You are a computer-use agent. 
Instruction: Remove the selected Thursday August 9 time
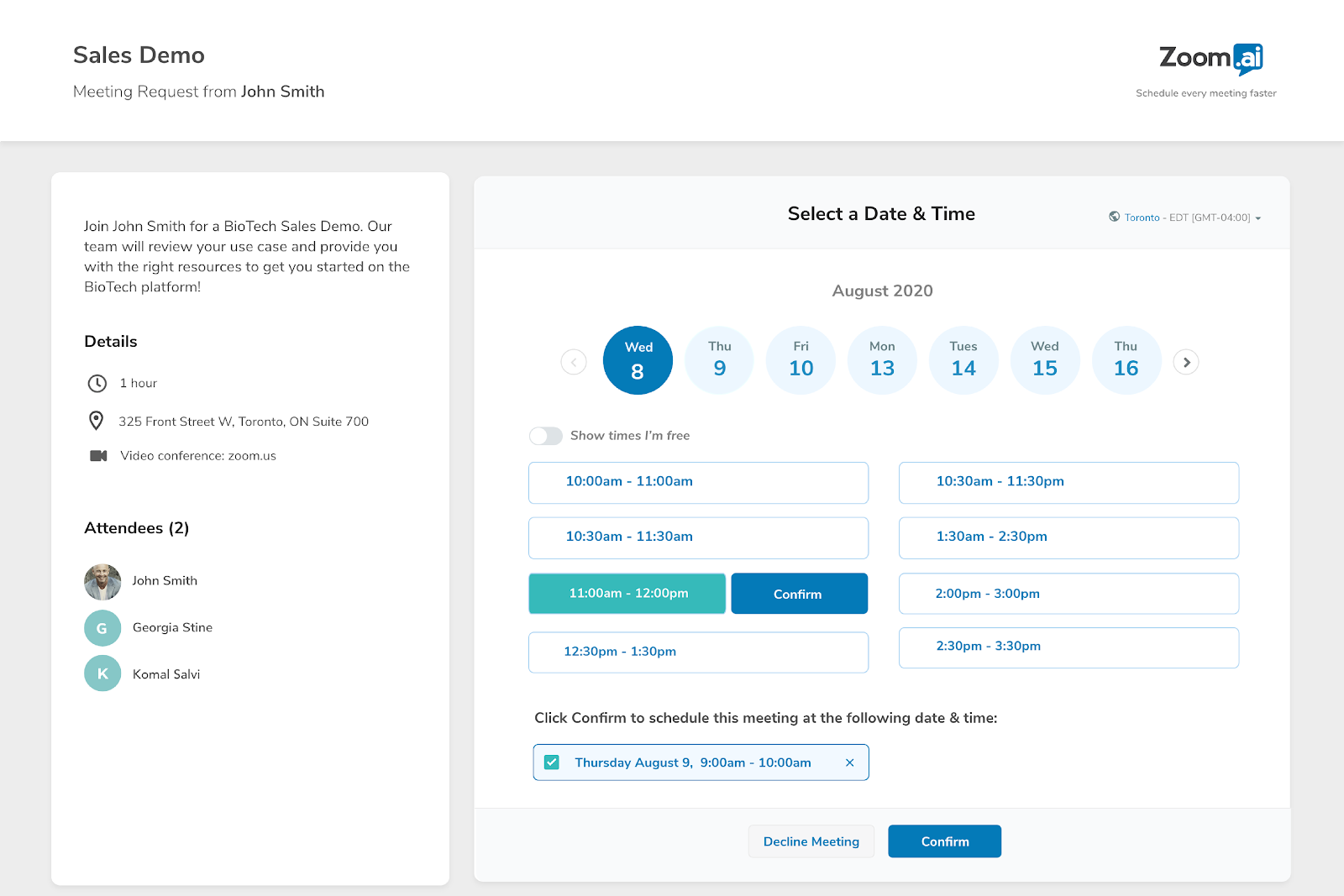(849, 762)
